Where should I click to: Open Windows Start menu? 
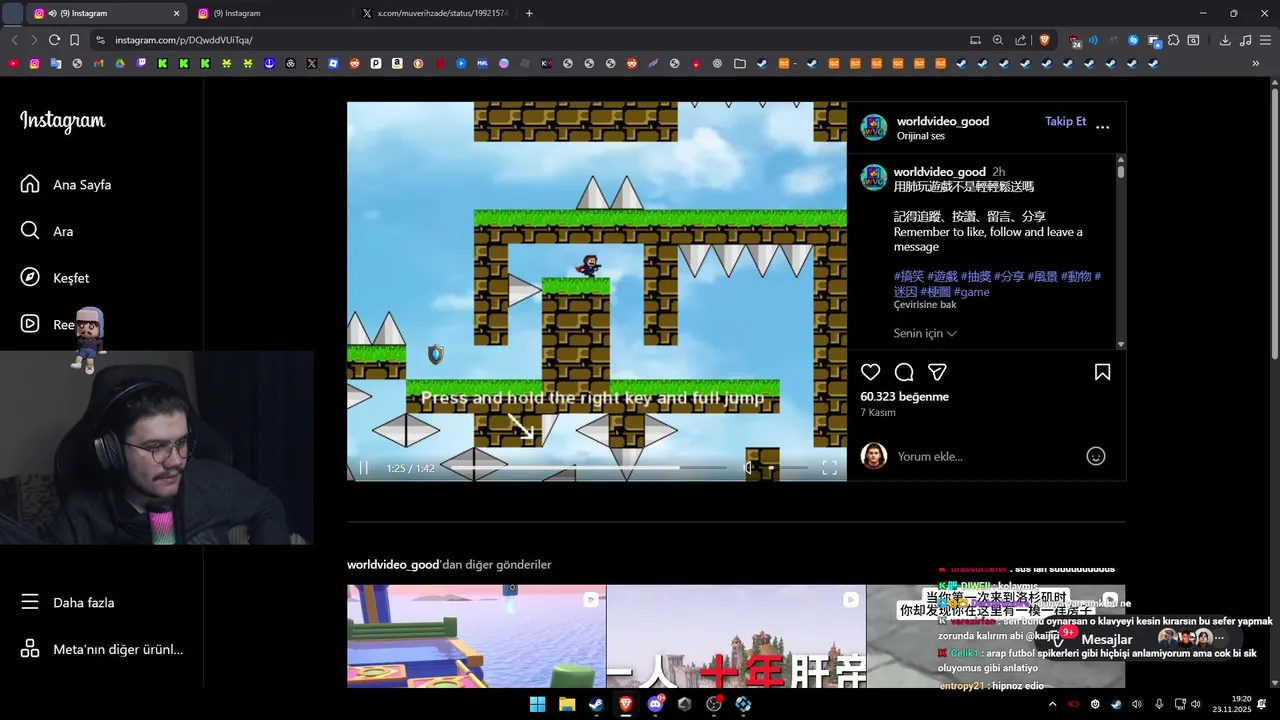(537, 704)
